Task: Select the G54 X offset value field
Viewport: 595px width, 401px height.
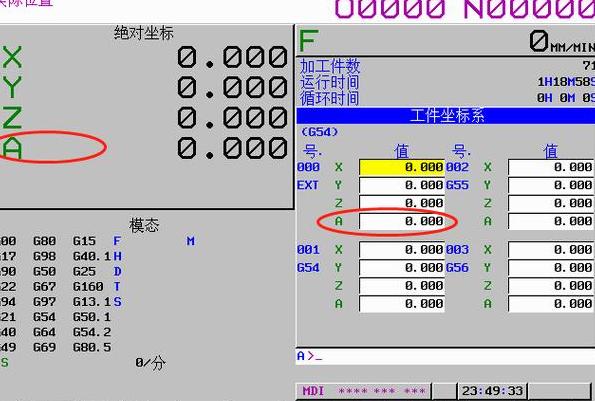Action: (x=402, y=250)
